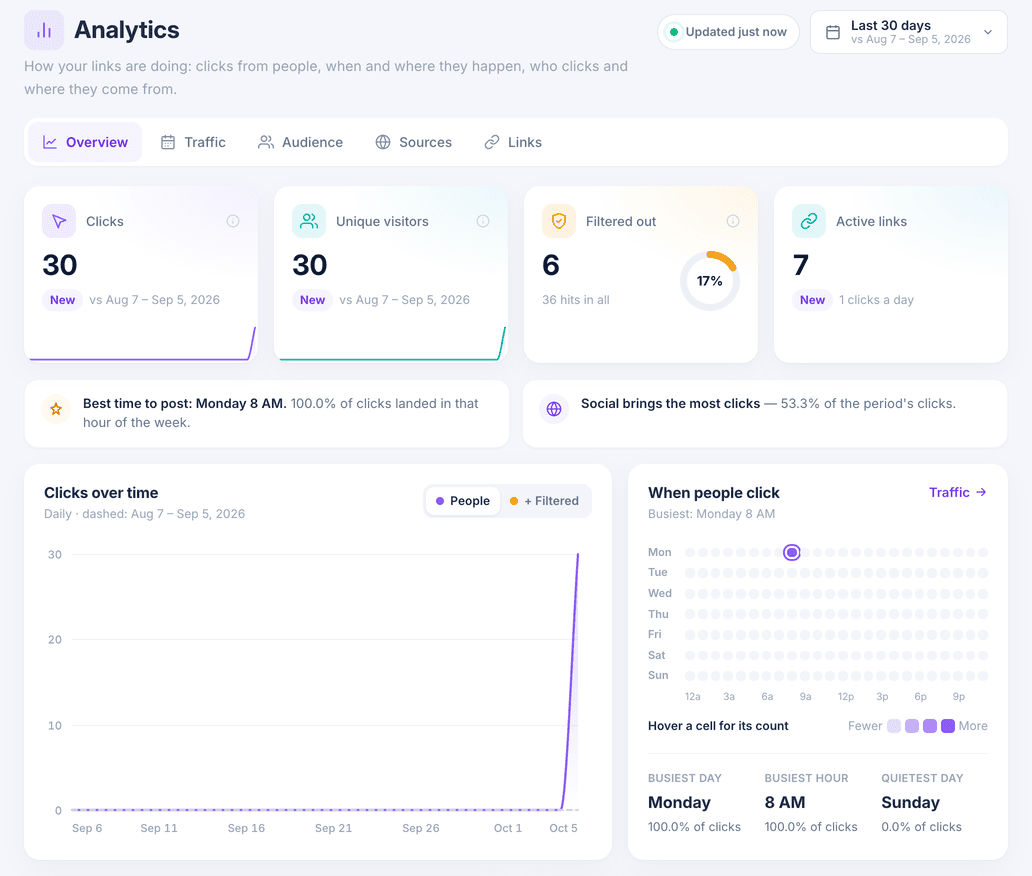This screenshot has width=1032, height=876.
Task: Click the 'Busiest: Monday 8 AM' subtitle
Action: [711, 514]
